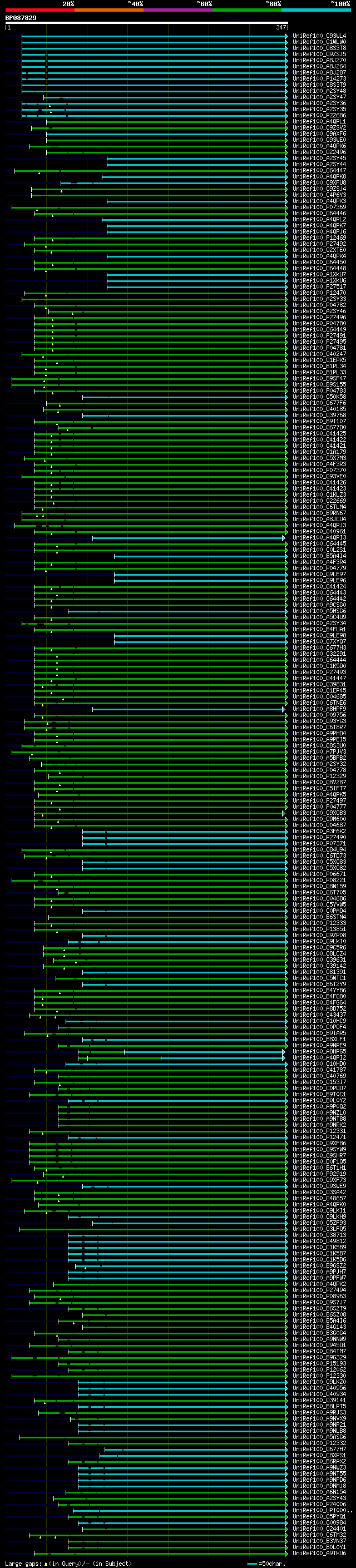Select the hit UniRef100_A2SY32
Viewport: 356px width, 1568px height.
coord(319,764)
